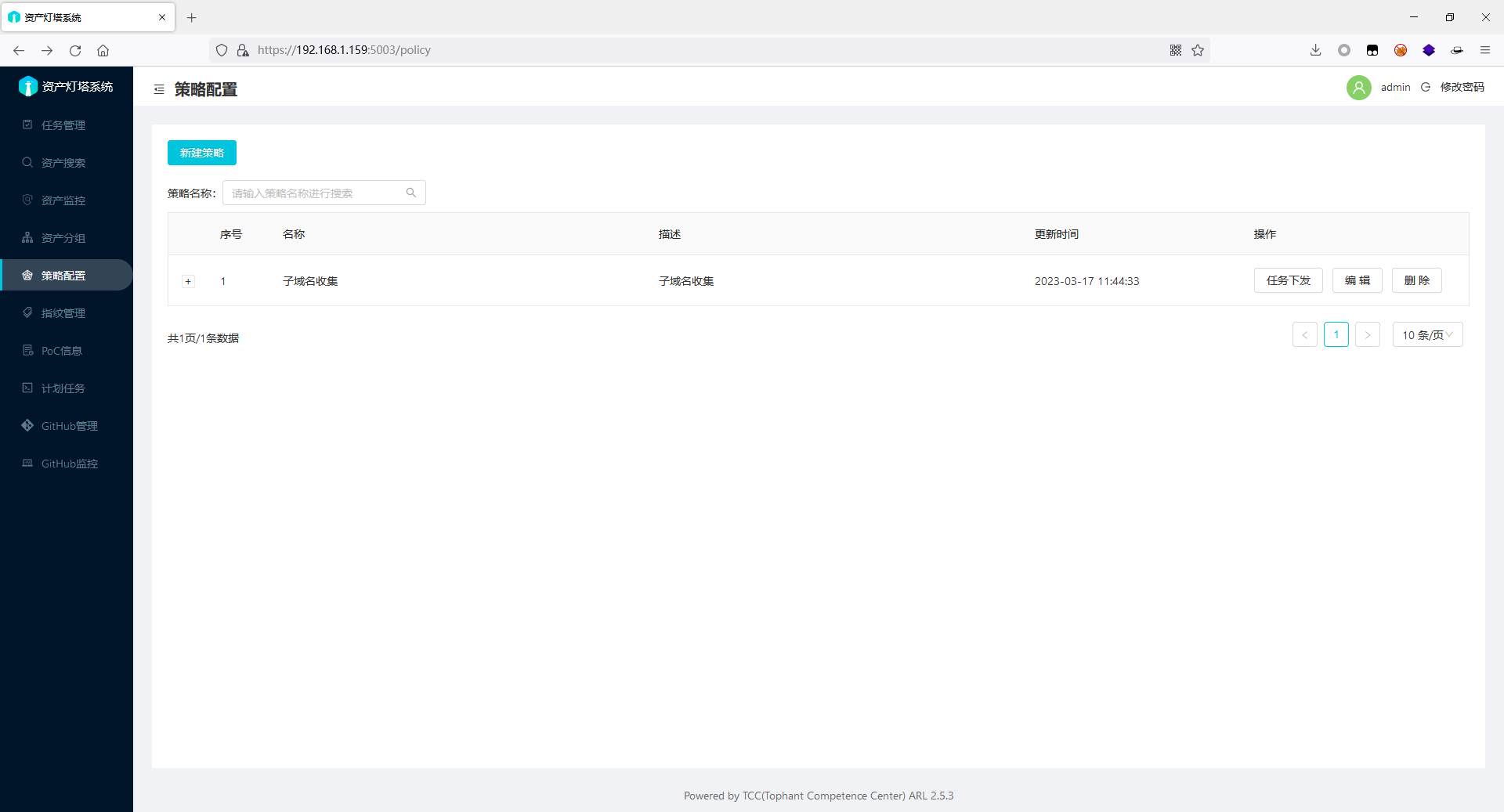
Task: Click 删除 for the 子域名收集 policy
Action: (1417, 280)
